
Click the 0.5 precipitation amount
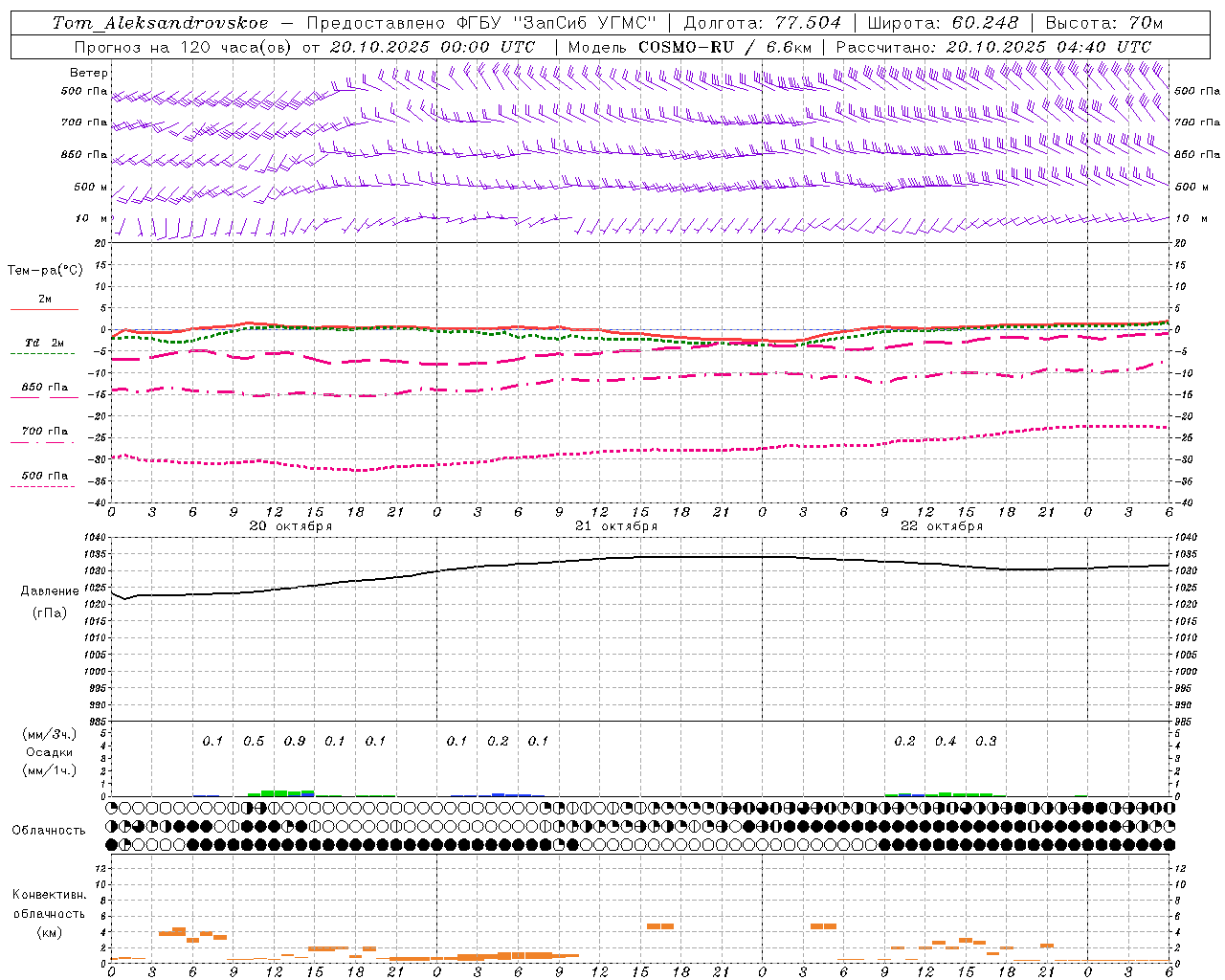pyautogui.click(x=254, y=742)
